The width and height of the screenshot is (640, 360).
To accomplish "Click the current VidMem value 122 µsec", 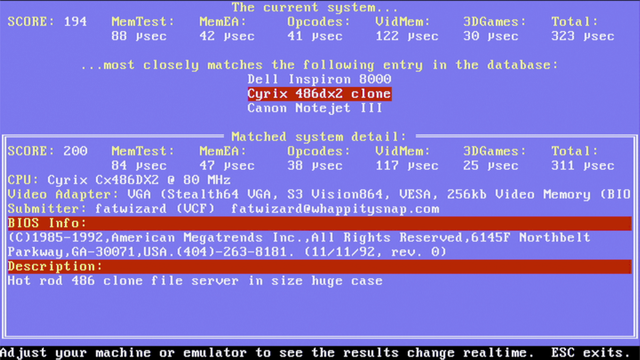I will click(x=407, y=36).
